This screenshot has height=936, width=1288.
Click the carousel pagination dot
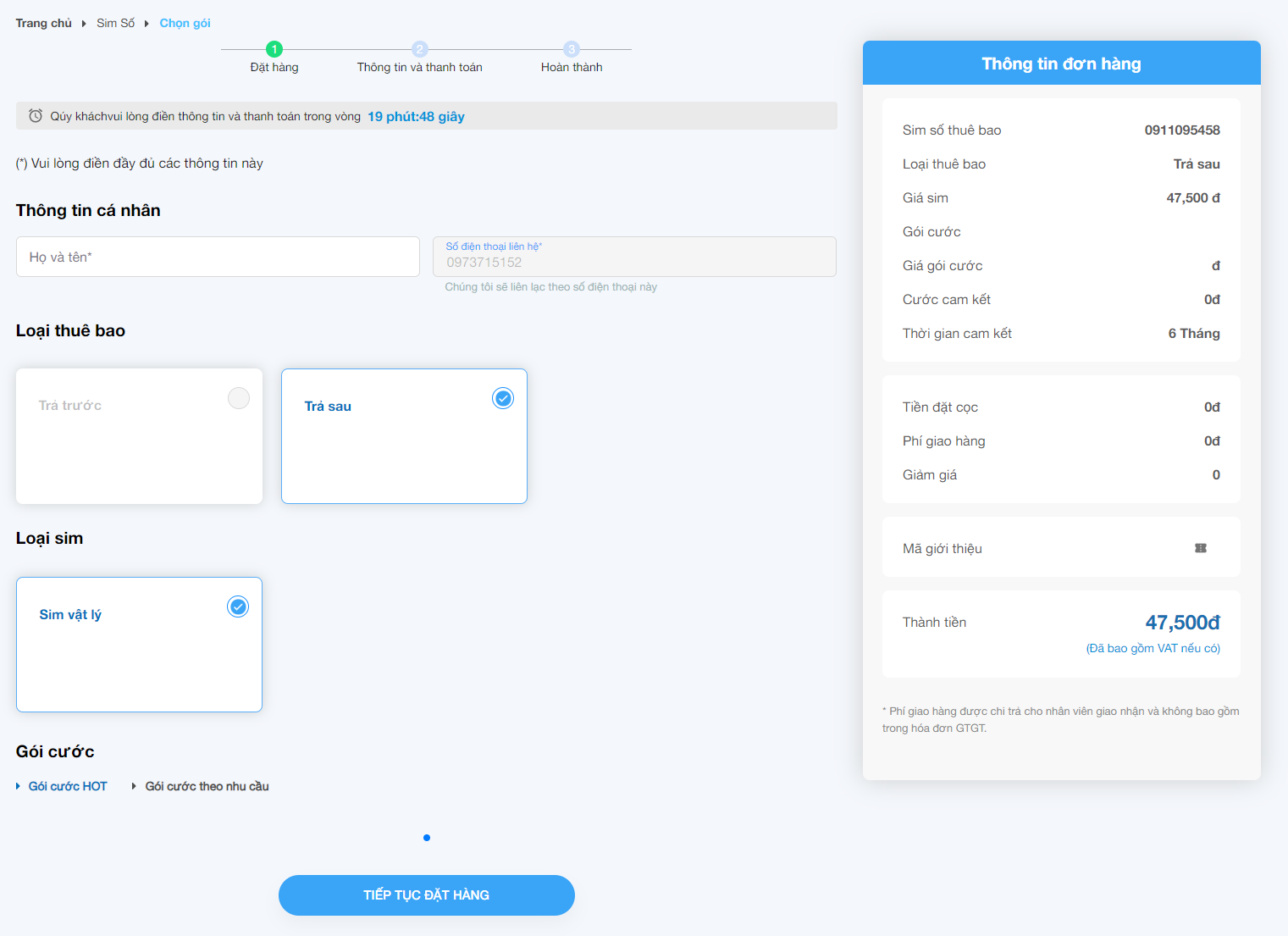427,838
